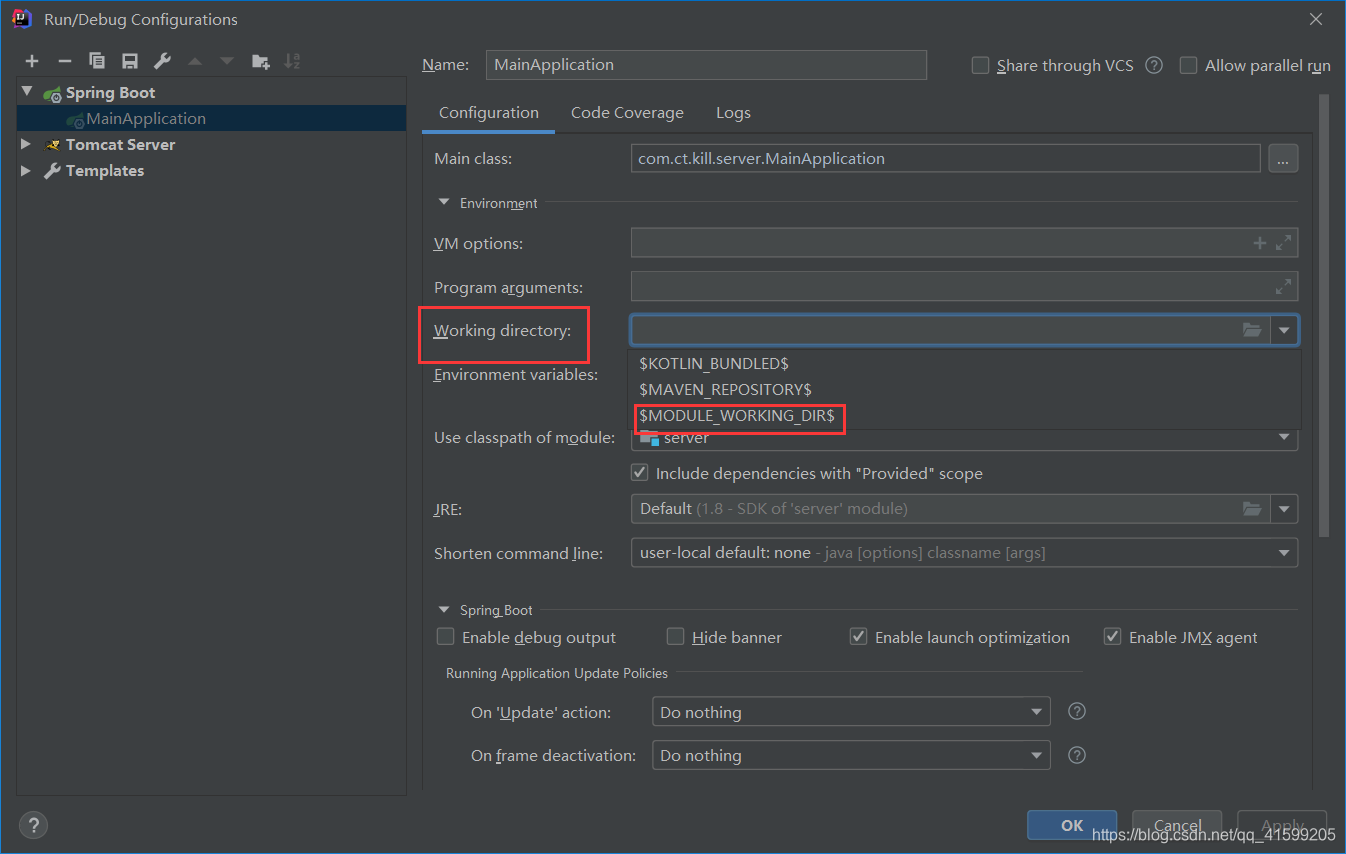The image size is (1346, 854).
Task: Collapse the Spring Boot tree node
Action: pyautogui.click(x=27, y=92)
